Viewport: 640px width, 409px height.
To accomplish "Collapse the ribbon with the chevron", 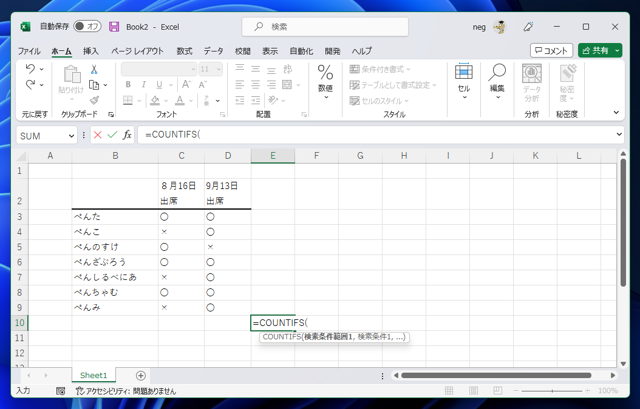I will [616, 112].
